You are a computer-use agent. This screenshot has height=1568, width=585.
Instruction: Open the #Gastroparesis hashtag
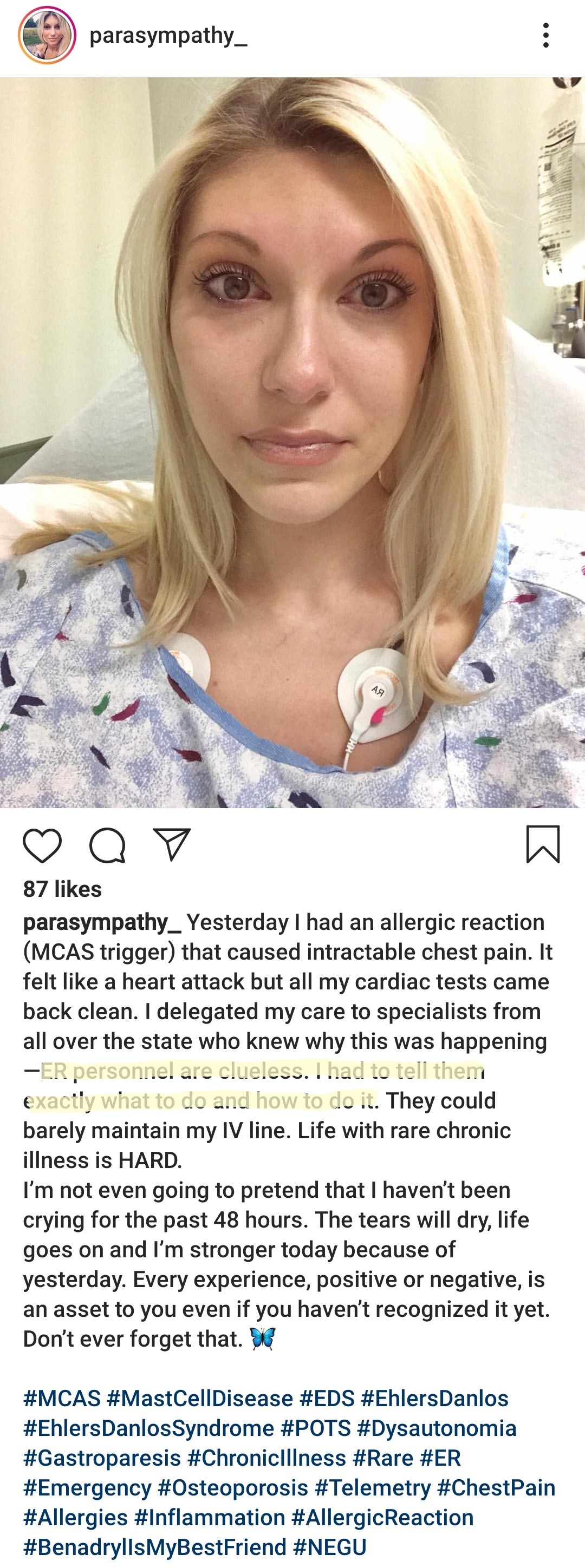tap(102, 1459)
